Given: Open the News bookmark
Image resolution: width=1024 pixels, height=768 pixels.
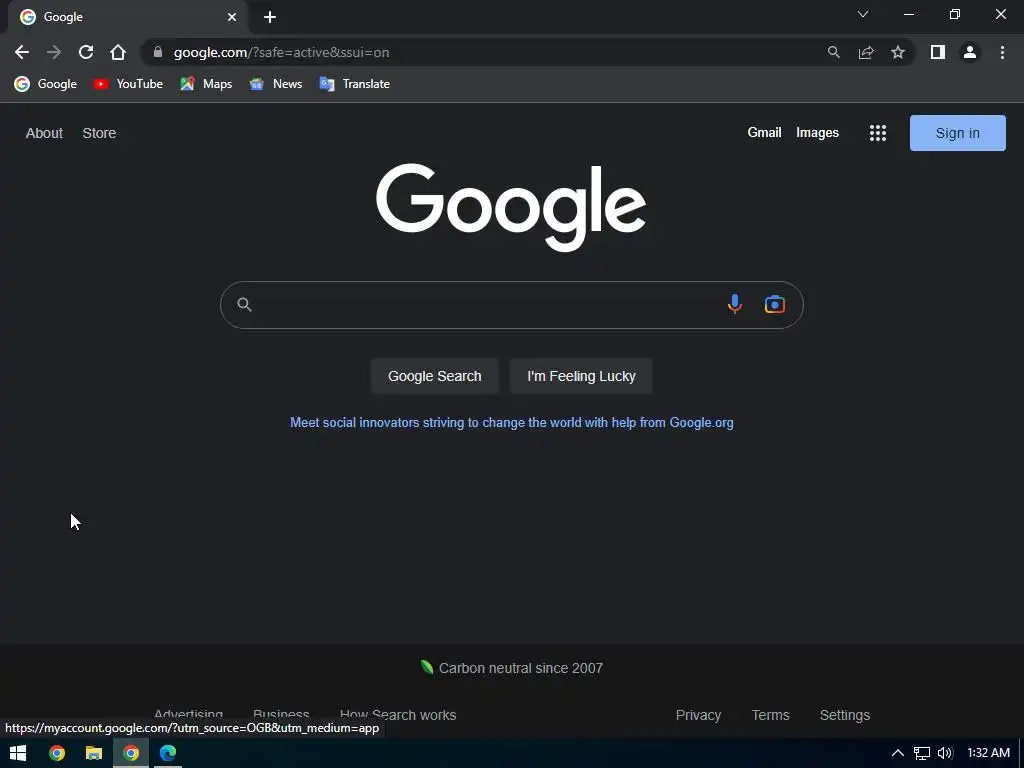Looking at the screenshot, I should point(276,84).
